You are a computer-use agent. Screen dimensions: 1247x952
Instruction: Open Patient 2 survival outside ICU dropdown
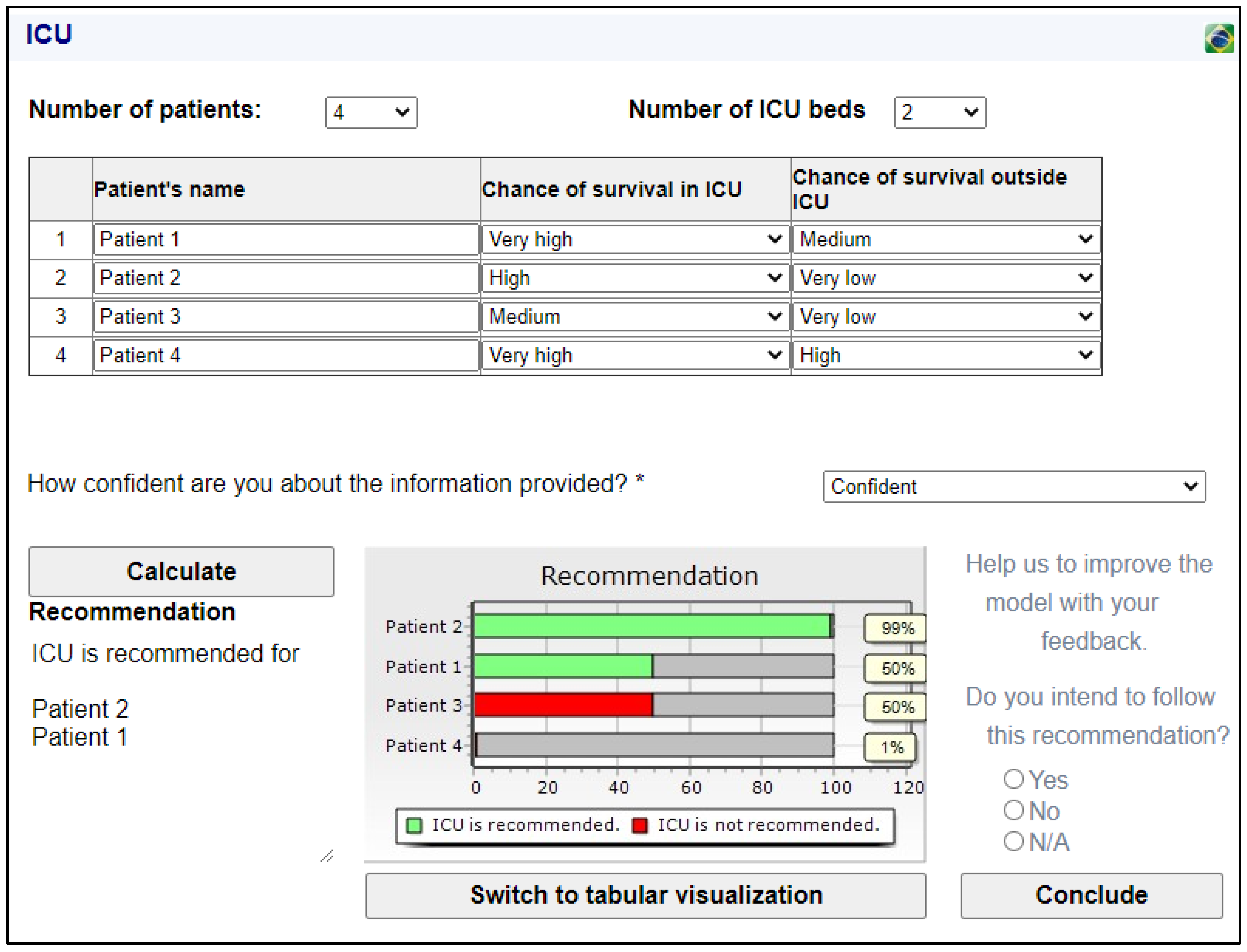(x=946, y=278)
